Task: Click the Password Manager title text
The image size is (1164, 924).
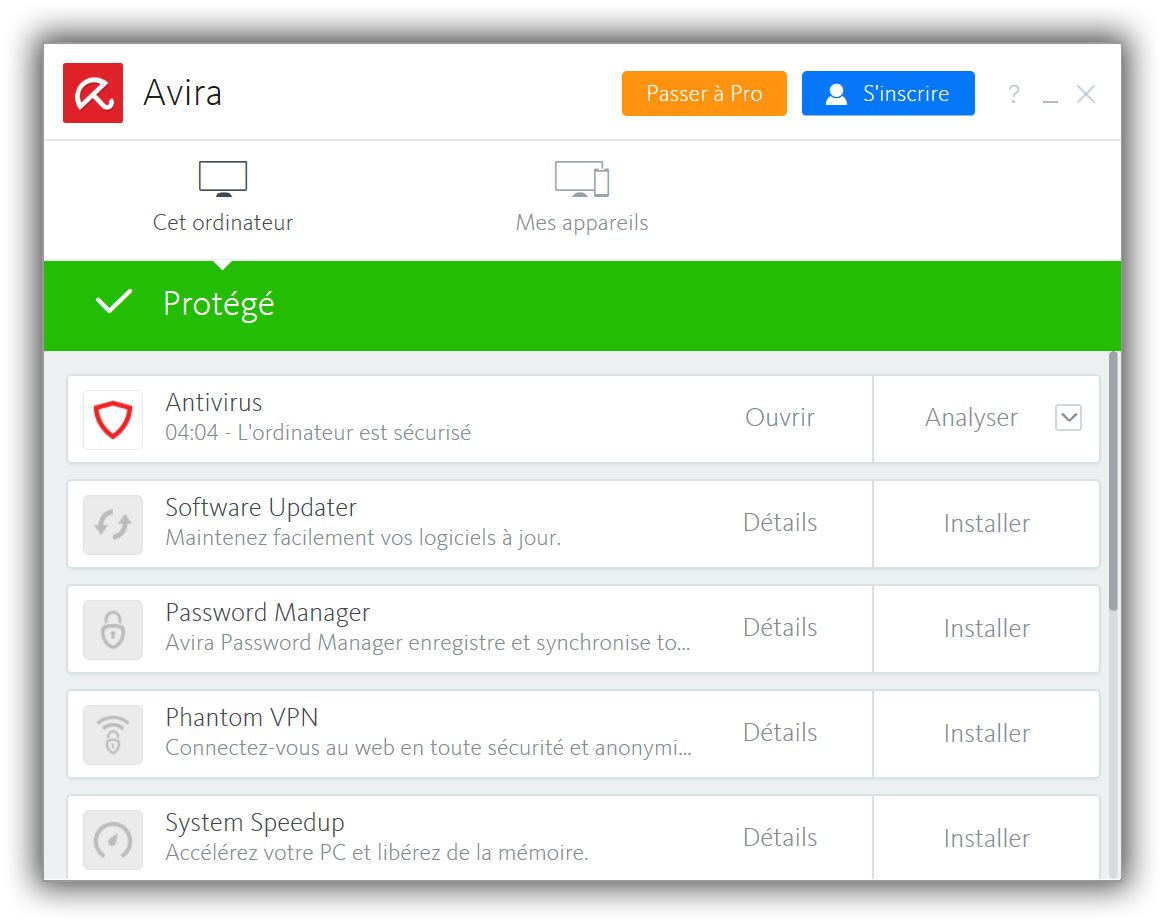Action: (268, 613)
